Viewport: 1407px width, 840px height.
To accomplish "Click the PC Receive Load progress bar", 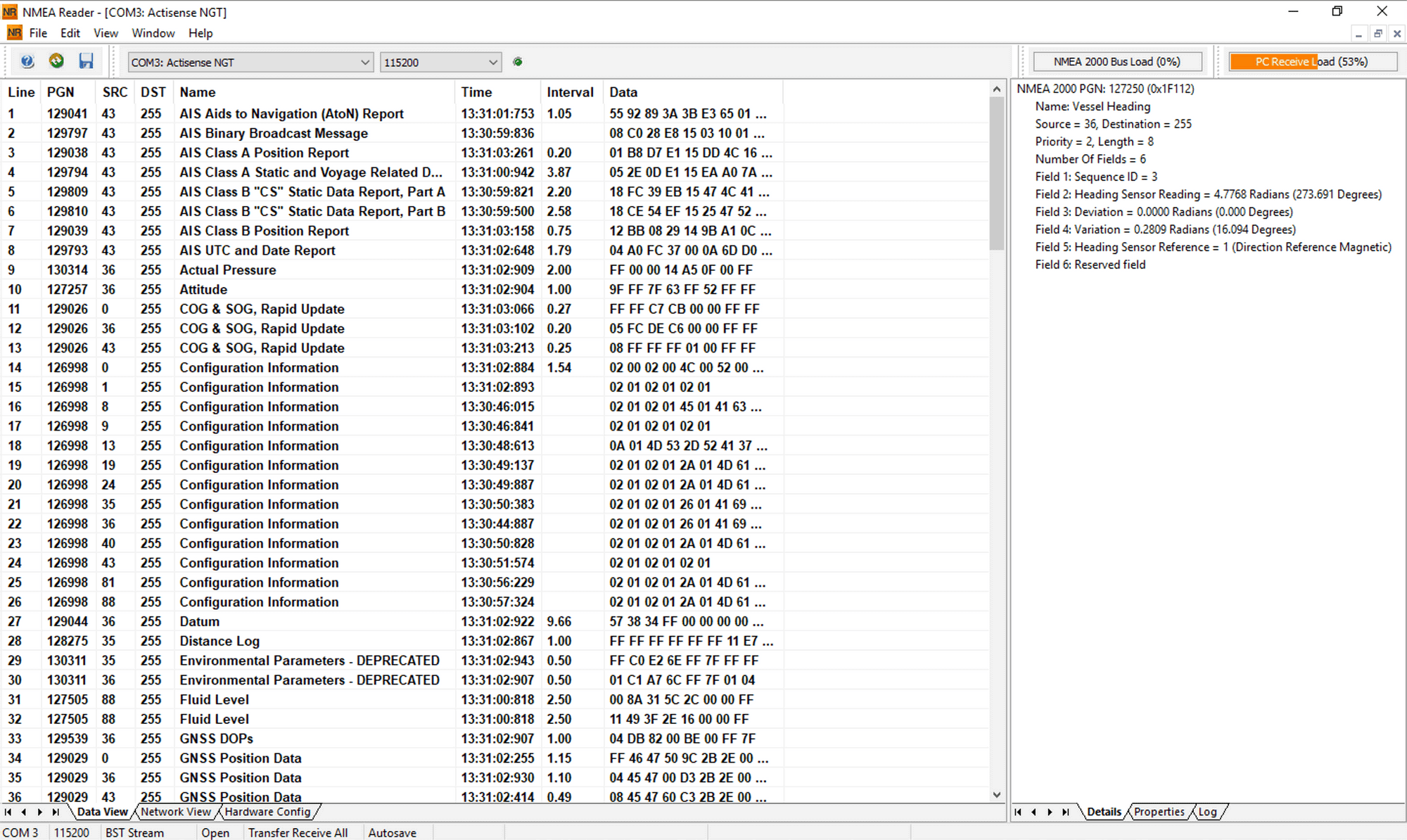I will [x=1312, y=62].
